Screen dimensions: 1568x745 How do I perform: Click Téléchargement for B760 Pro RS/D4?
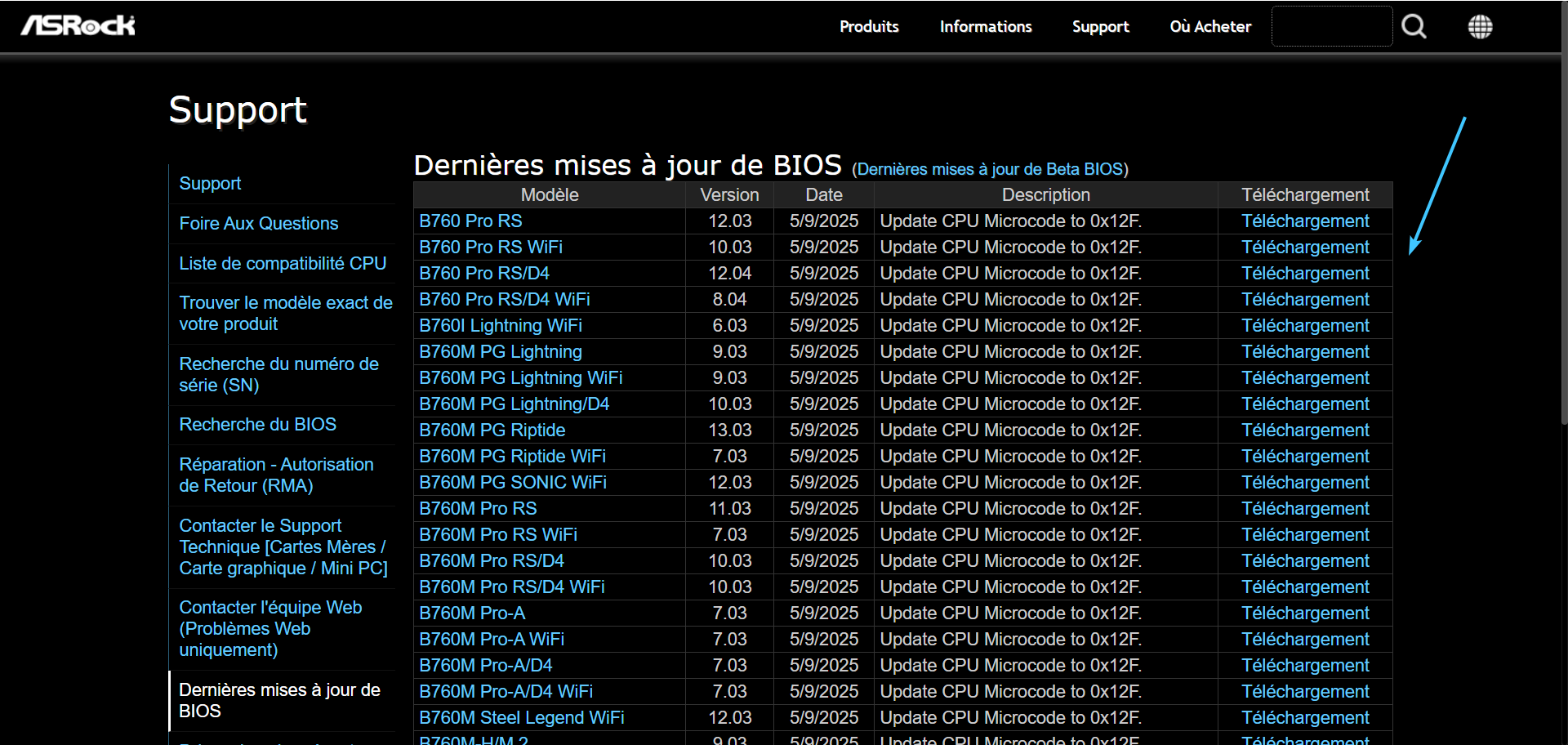(1305, 274)
